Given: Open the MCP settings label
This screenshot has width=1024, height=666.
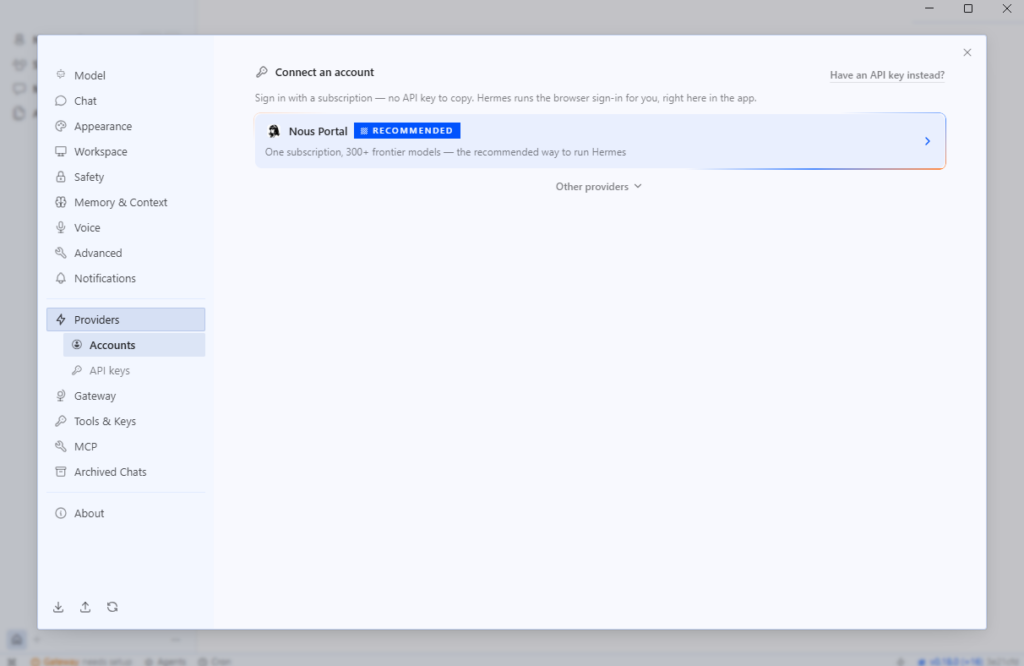Looking at the screenshot, I should (86, 447).
